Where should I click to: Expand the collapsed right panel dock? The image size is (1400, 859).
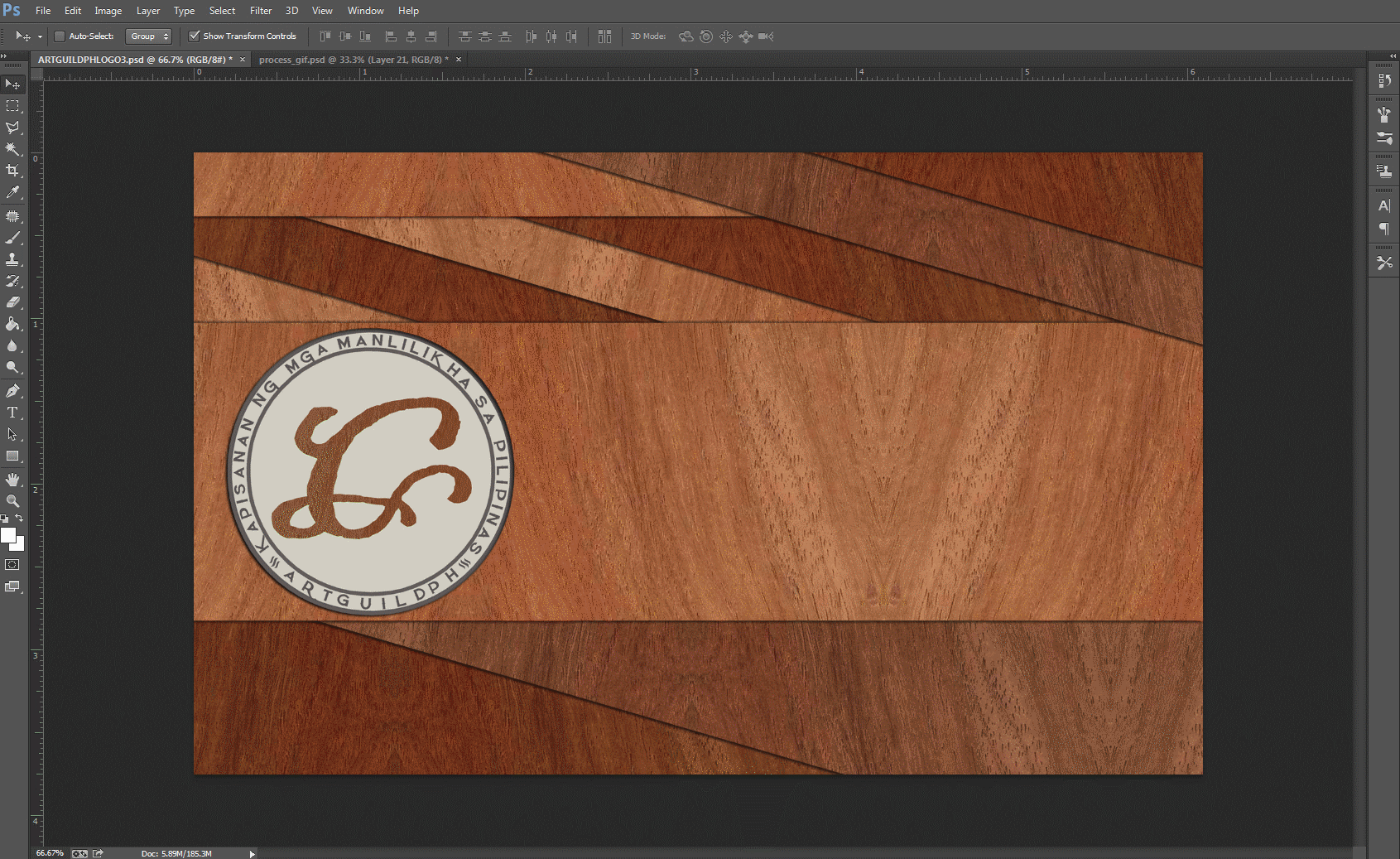pos(1393,56)
